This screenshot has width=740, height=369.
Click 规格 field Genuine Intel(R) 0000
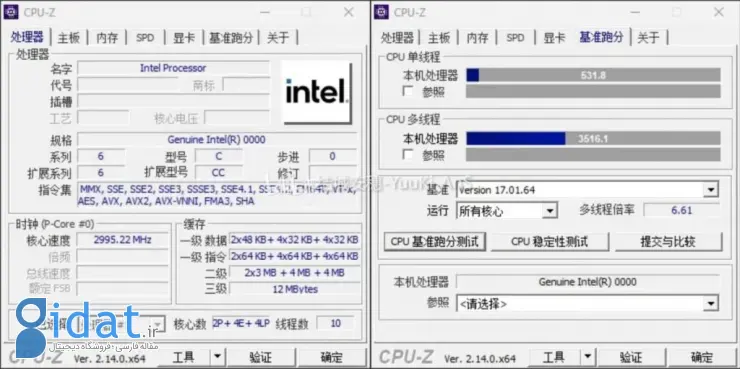pyautogui.click(x=217, y=140)
